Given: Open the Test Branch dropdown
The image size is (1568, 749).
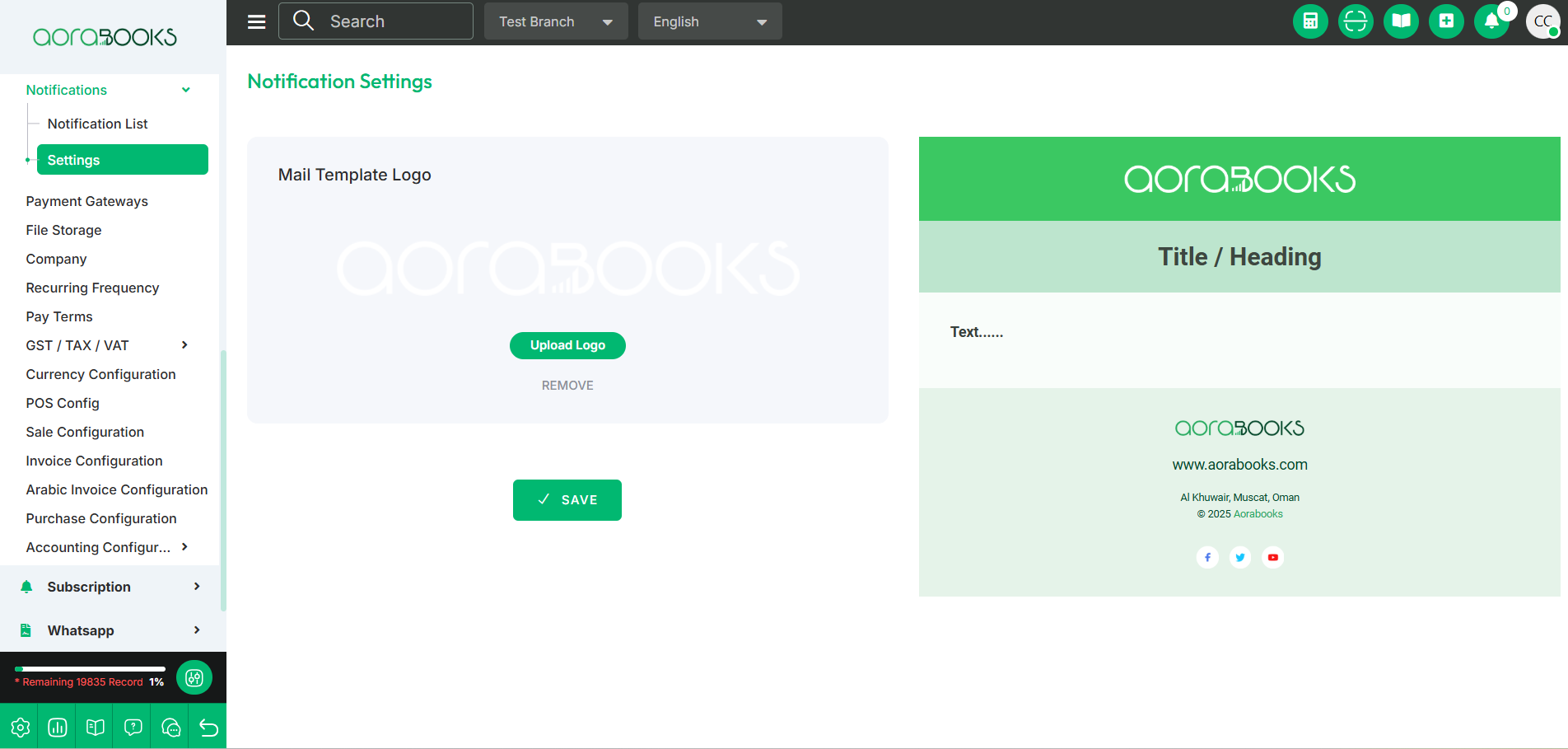Looking at the screenshot, I should [x=556, y=21].
